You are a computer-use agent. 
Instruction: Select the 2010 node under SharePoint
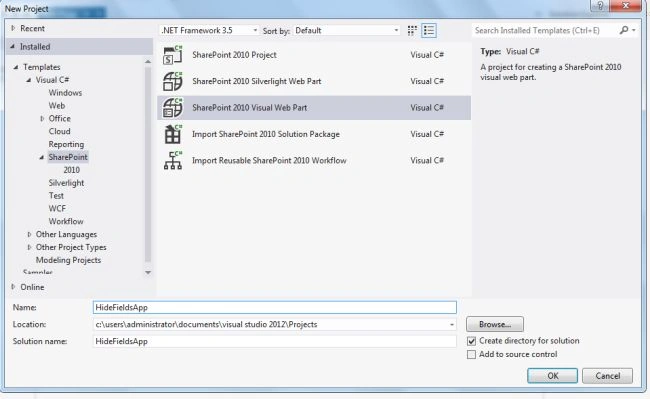(71, 170)
